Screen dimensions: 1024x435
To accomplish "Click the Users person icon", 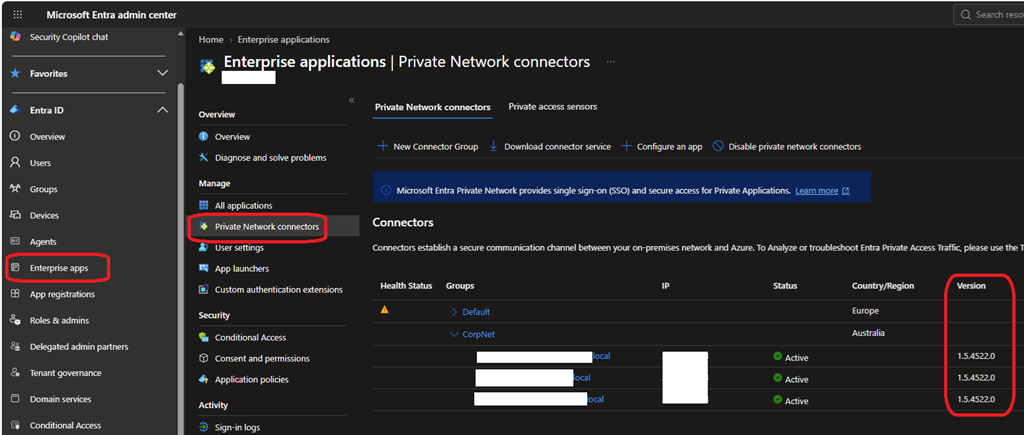I will tap(15, 163).
